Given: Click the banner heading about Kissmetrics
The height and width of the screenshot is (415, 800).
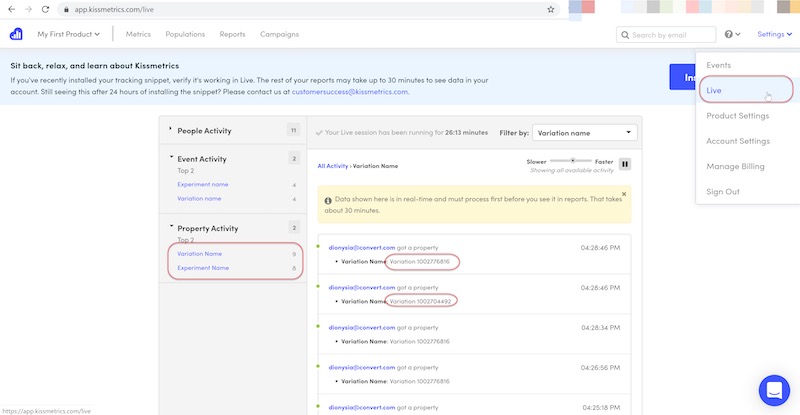Looking at the screenshot, I should (x=94, y=66).
